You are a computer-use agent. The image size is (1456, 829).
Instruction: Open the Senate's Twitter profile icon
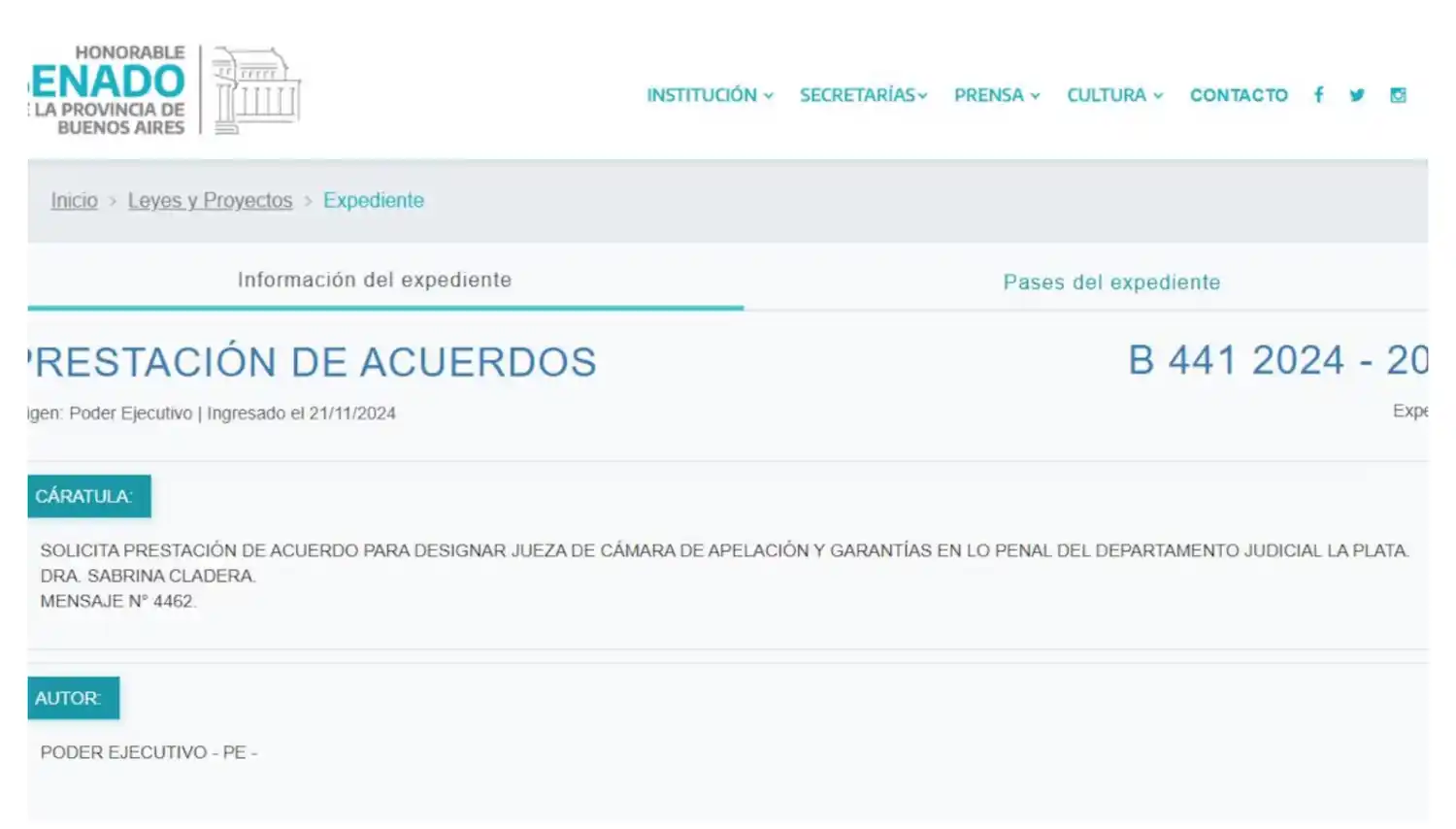click(x=1357, y=95)
